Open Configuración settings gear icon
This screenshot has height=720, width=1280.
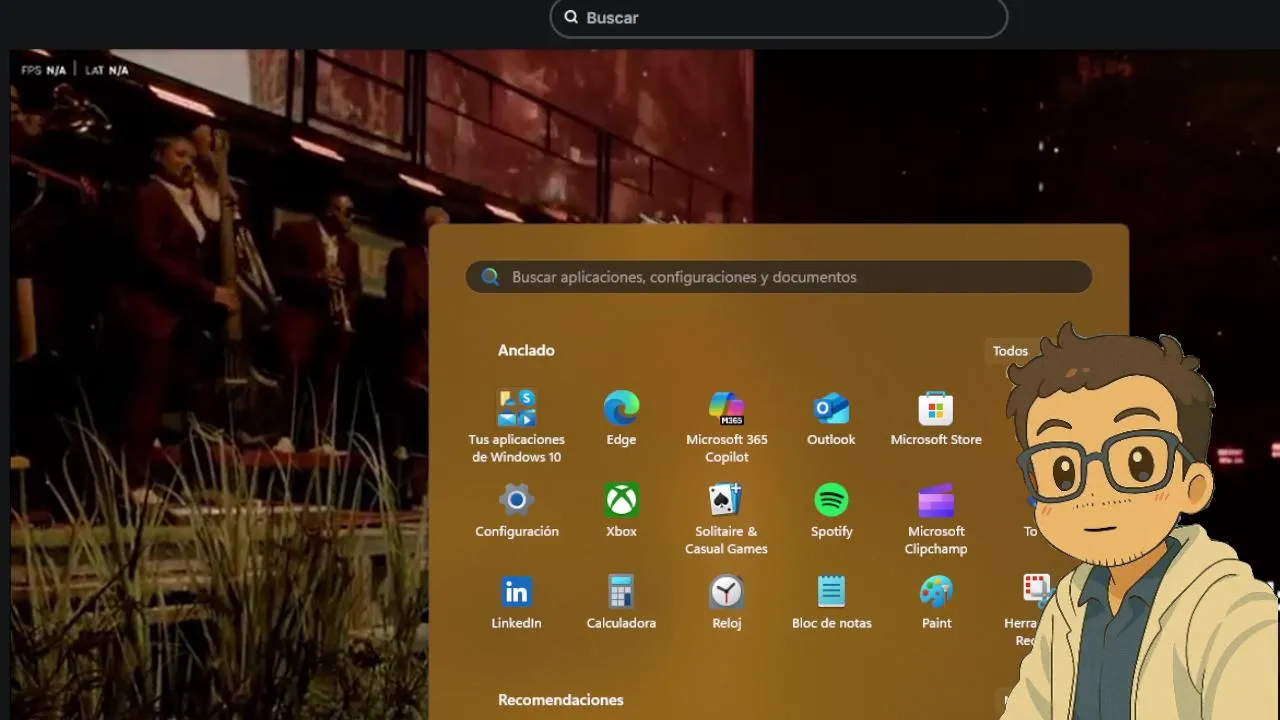(516, 500)
